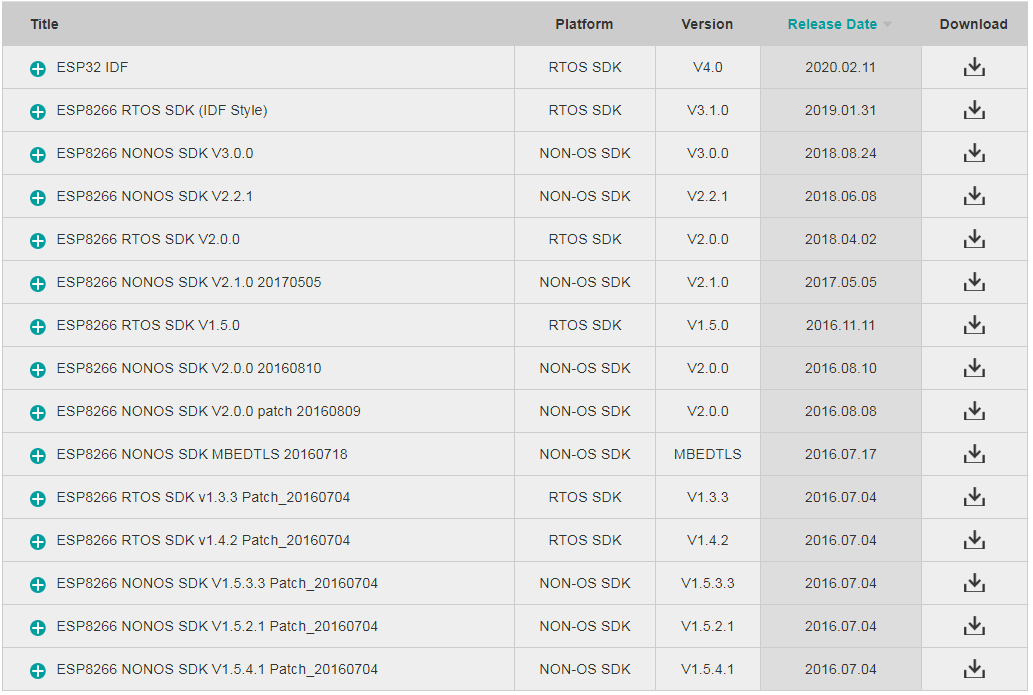1033x695 pixels.
Task: Sort by the Version column header
Action: pyautogui.click(x=707, y=24)
